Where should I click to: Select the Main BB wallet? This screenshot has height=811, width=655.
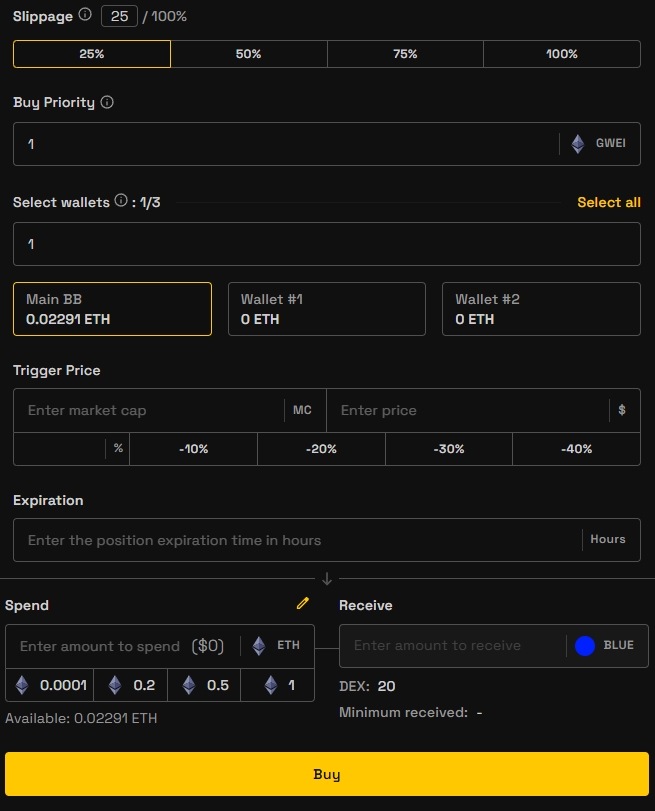[112, 309]
